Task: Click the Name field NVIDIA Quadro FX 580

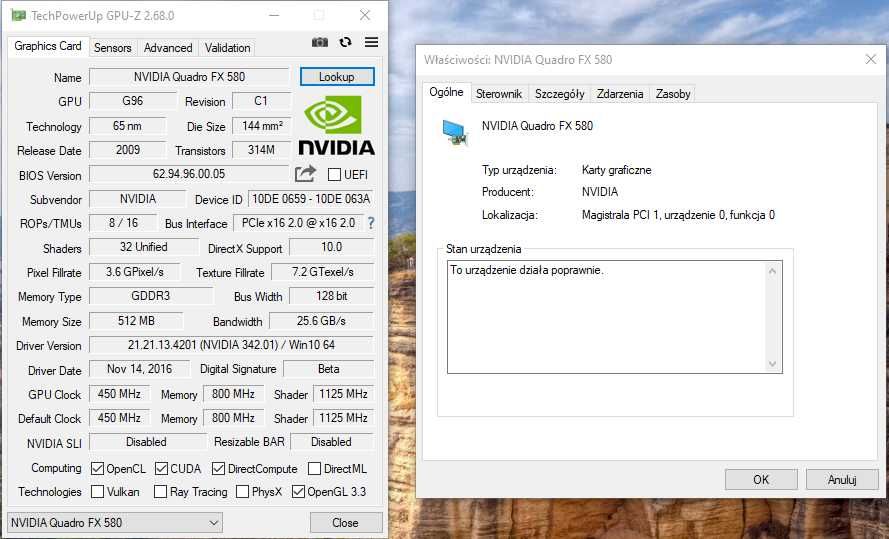Action: [x=189, y=77]
